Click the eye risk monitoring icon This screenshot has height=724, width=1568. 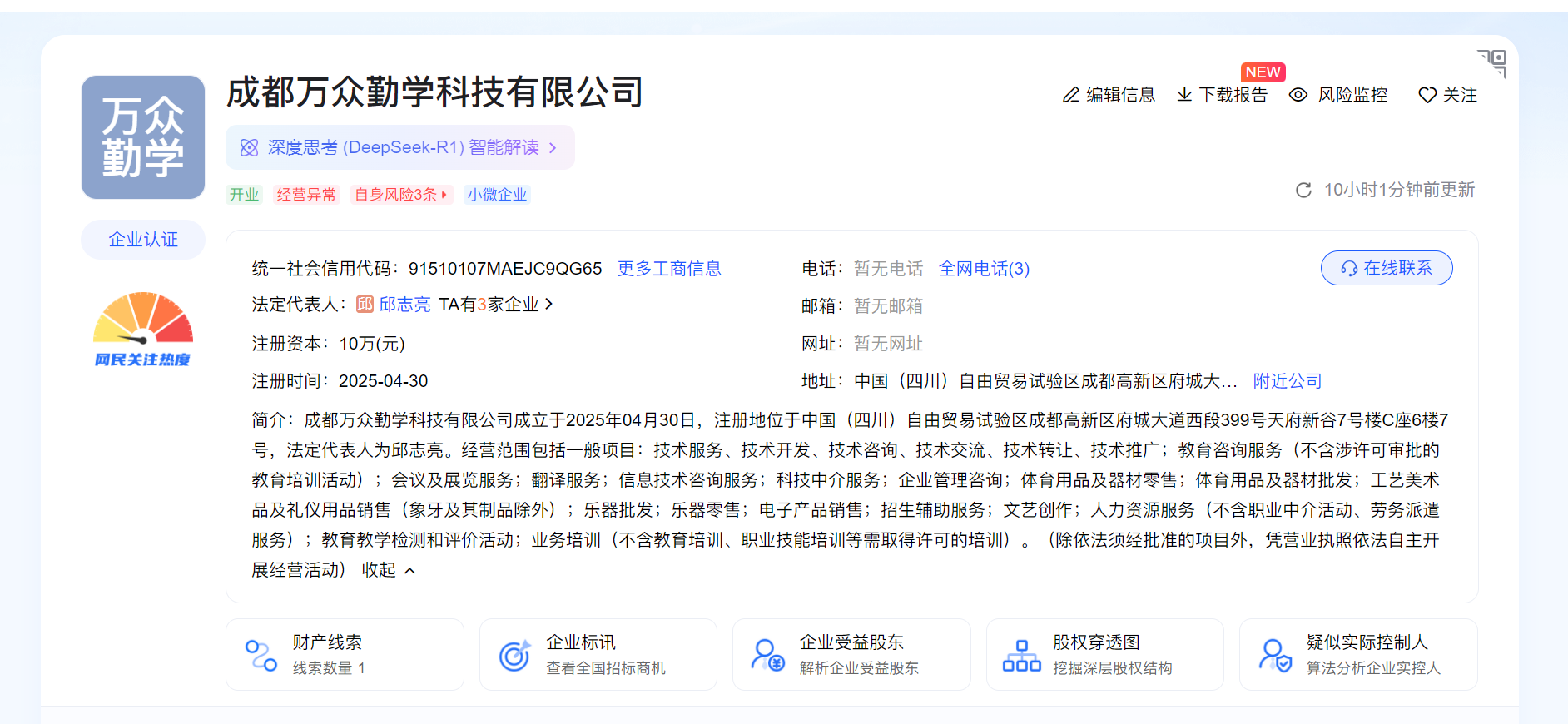[1298, 95]
